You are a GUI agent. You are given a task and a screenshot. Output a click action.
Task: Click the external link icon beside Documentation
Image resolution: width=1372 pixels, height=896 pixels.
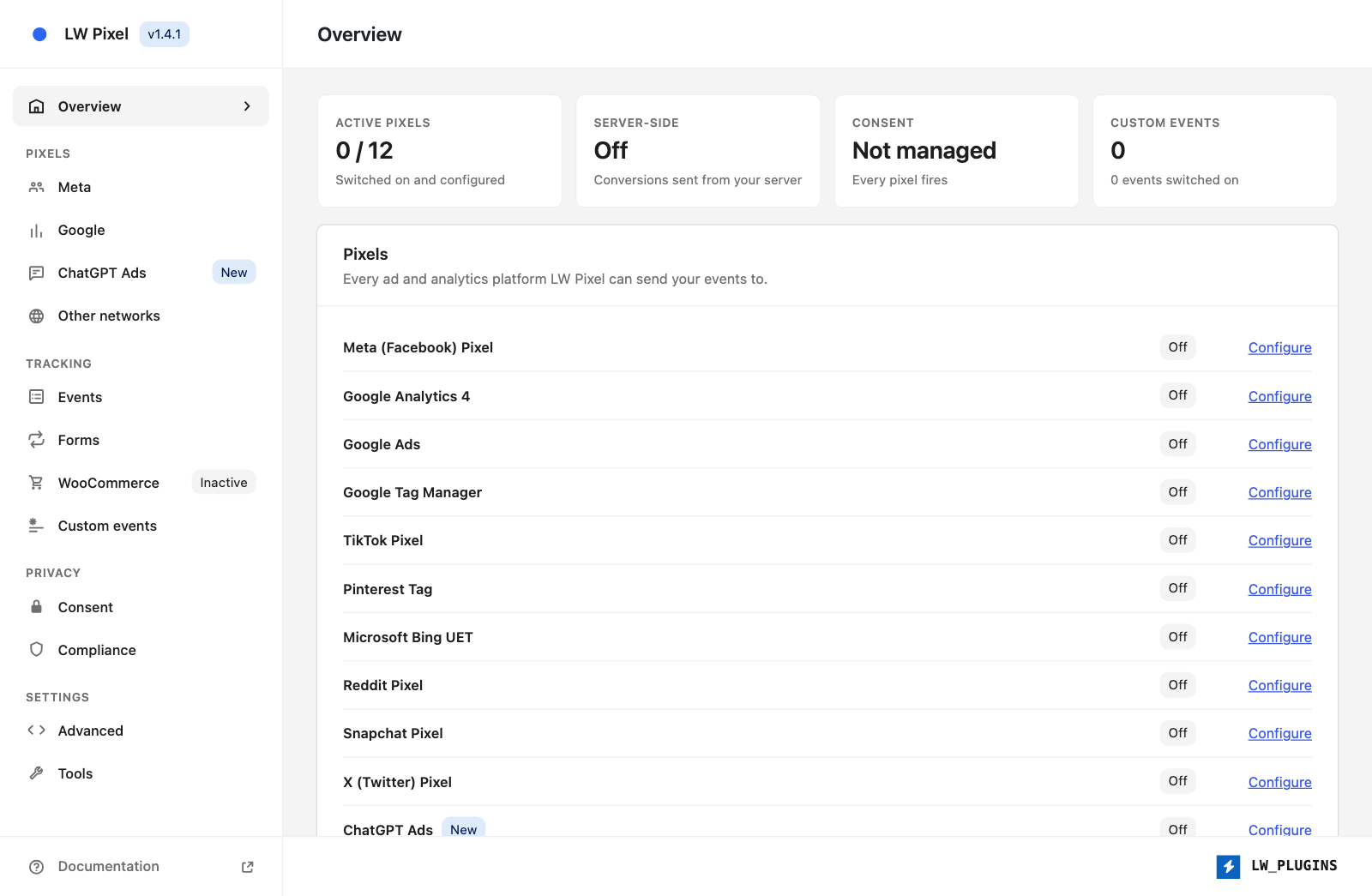click(x=248, y=867)
